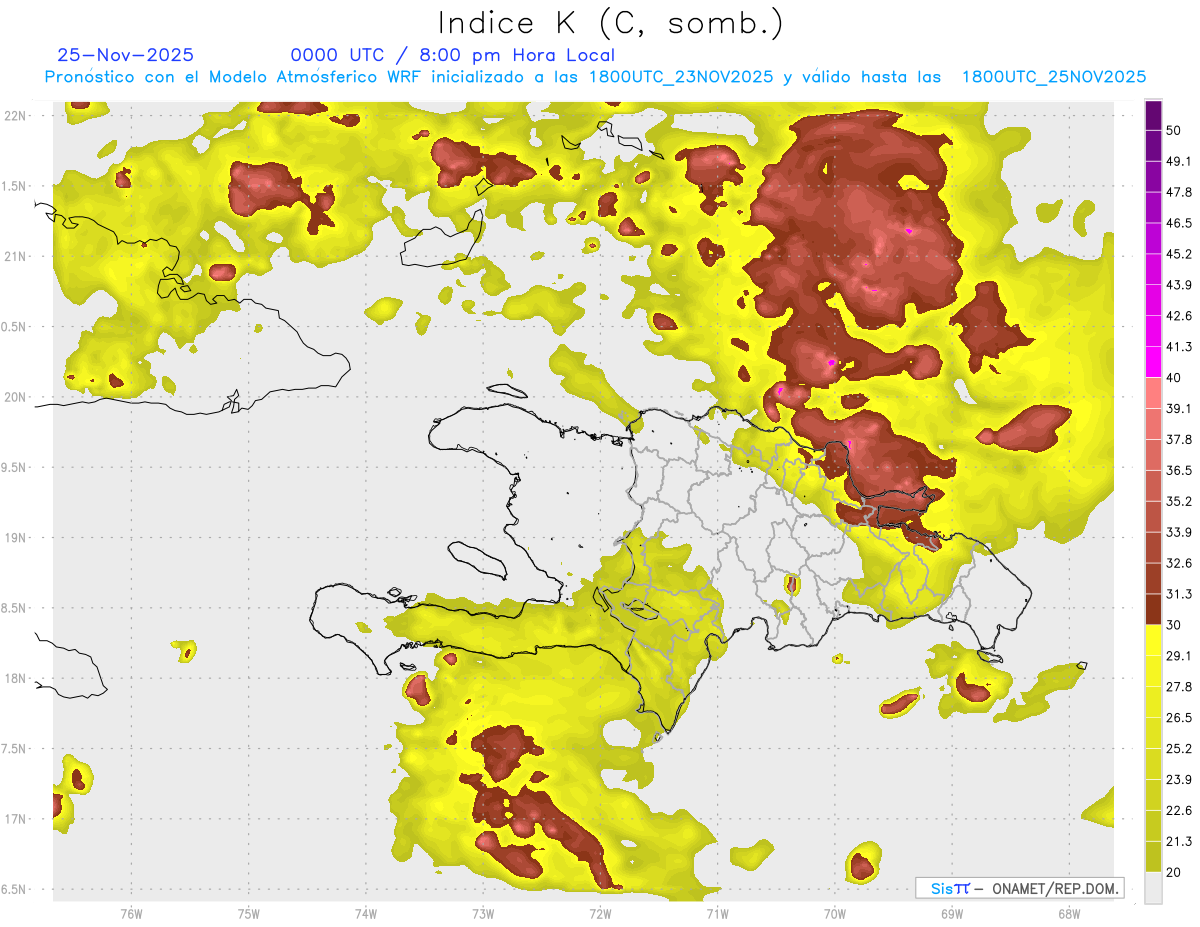Click '0000 UTC / 8:00 pm Hora Local' text
Image resolution: width=1200 pixels, height=927 pixels.
pos(453,55)
